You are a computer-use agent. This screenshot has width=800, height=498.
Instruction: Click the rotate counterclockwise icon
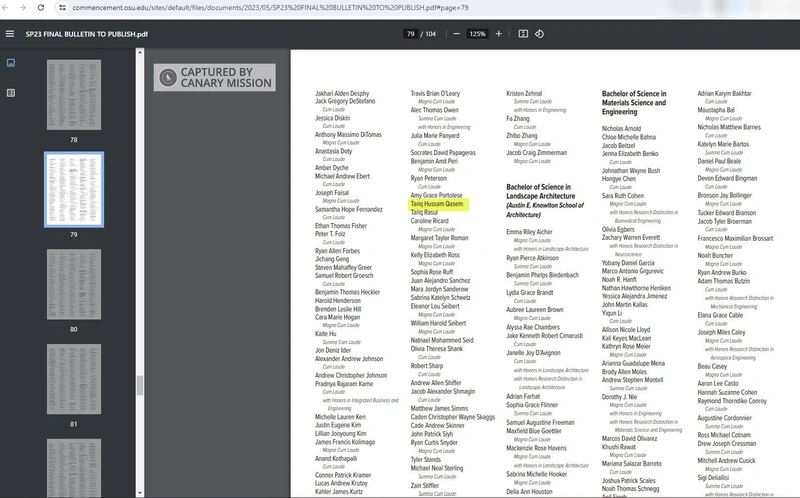(540, 33)
